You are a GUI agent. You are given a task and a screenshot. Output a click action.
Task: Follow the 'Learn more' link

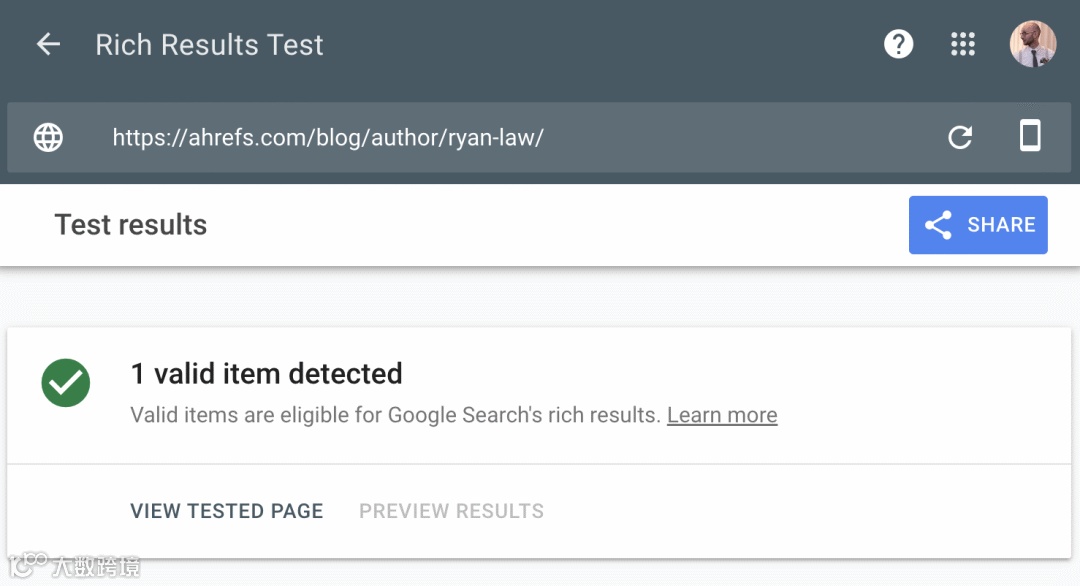click(722, 415)
